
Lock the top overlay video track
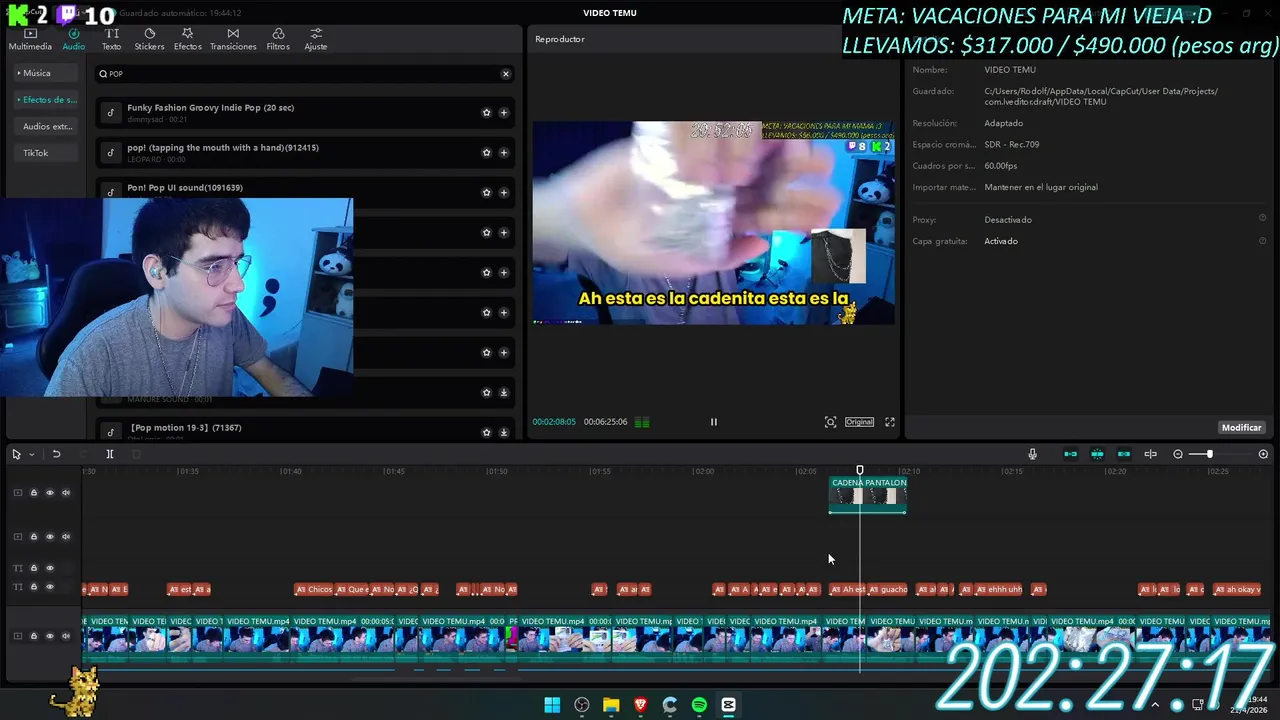pyautogui.click(x=33, y=493)
